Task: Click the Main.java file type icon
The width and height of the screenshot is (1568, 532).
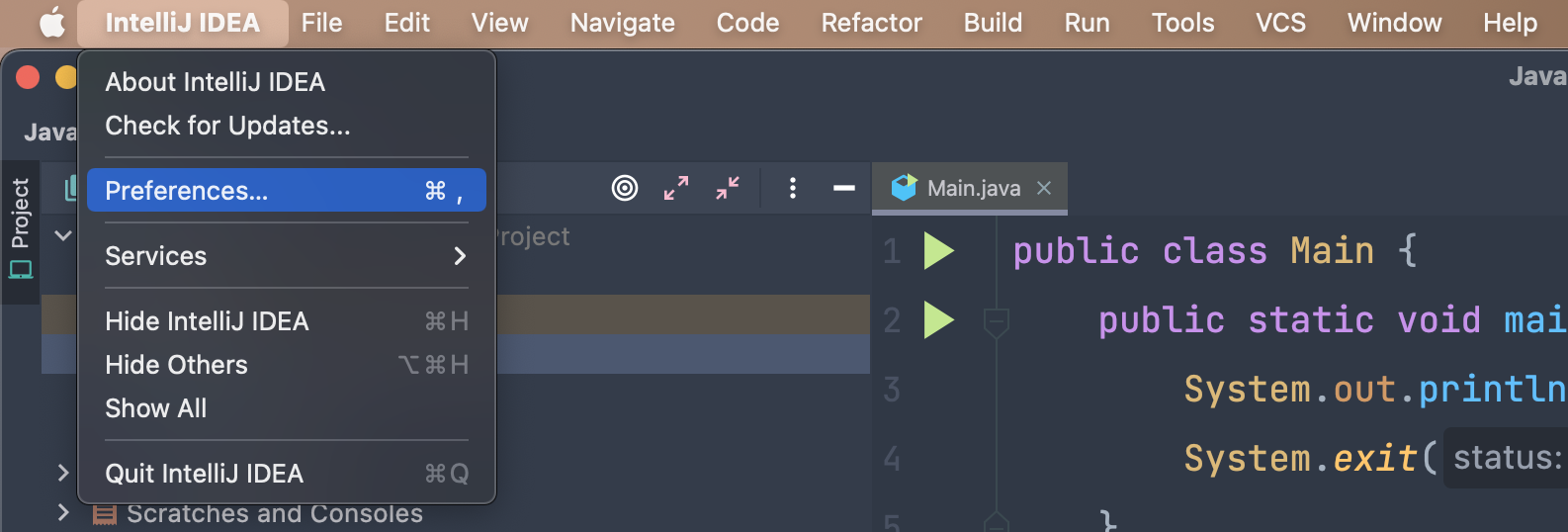Action: click(x=904, y=188)
